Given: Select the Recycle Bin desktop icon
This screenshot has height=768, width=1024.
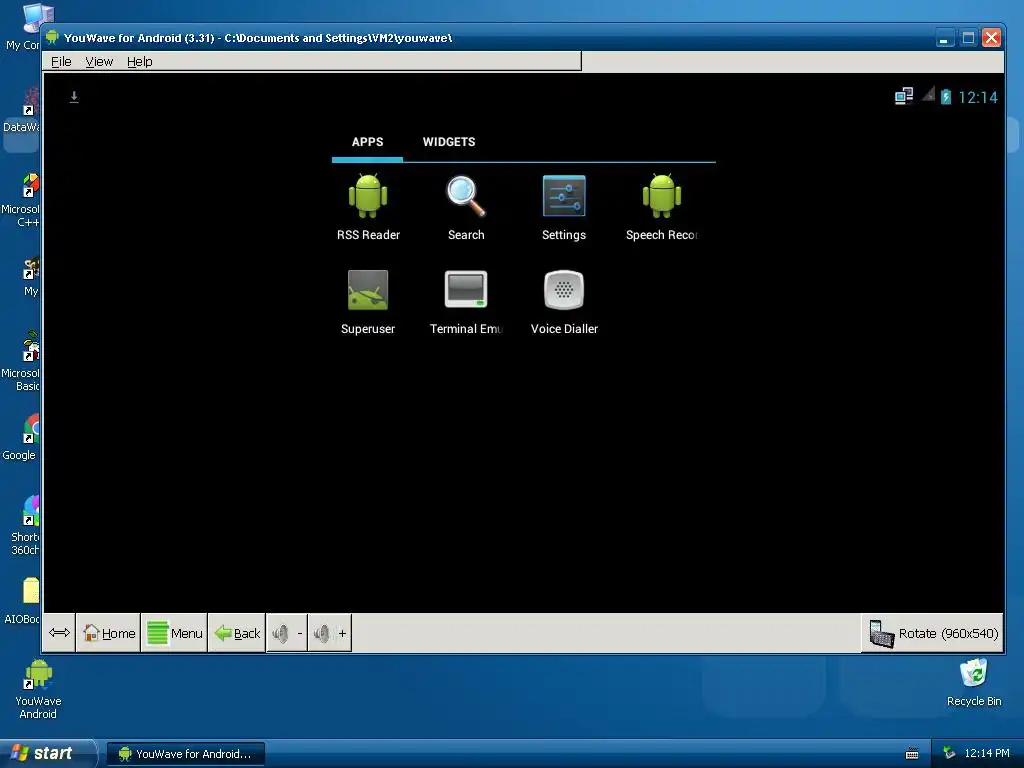Looking at the screenshot, I should coord(974,682).
